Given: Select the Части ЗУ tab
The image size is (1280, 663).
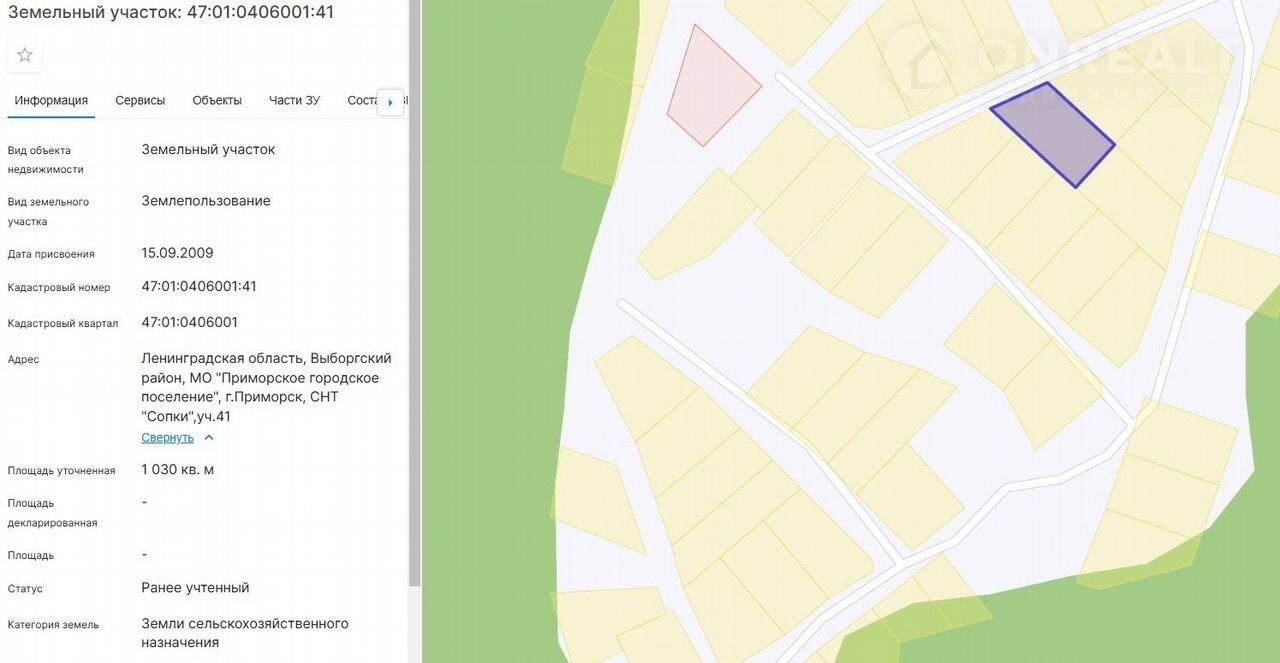Looking at the screenshot, I should [294, 100].
